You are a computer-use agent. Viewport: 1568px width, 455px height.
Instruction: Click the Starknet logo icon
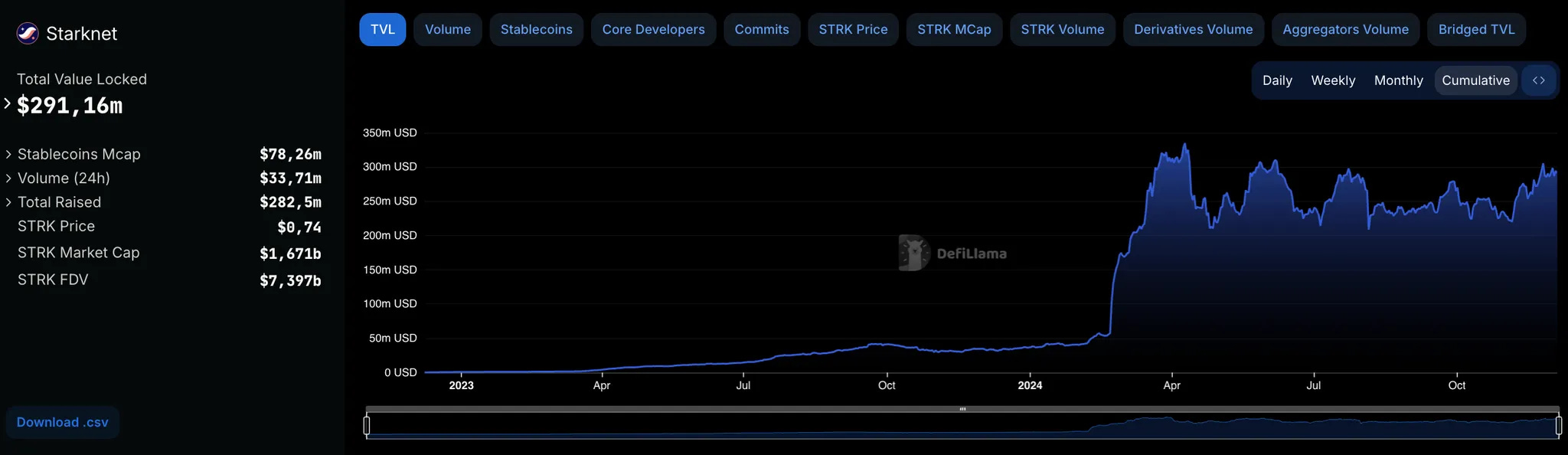(28, 33)
